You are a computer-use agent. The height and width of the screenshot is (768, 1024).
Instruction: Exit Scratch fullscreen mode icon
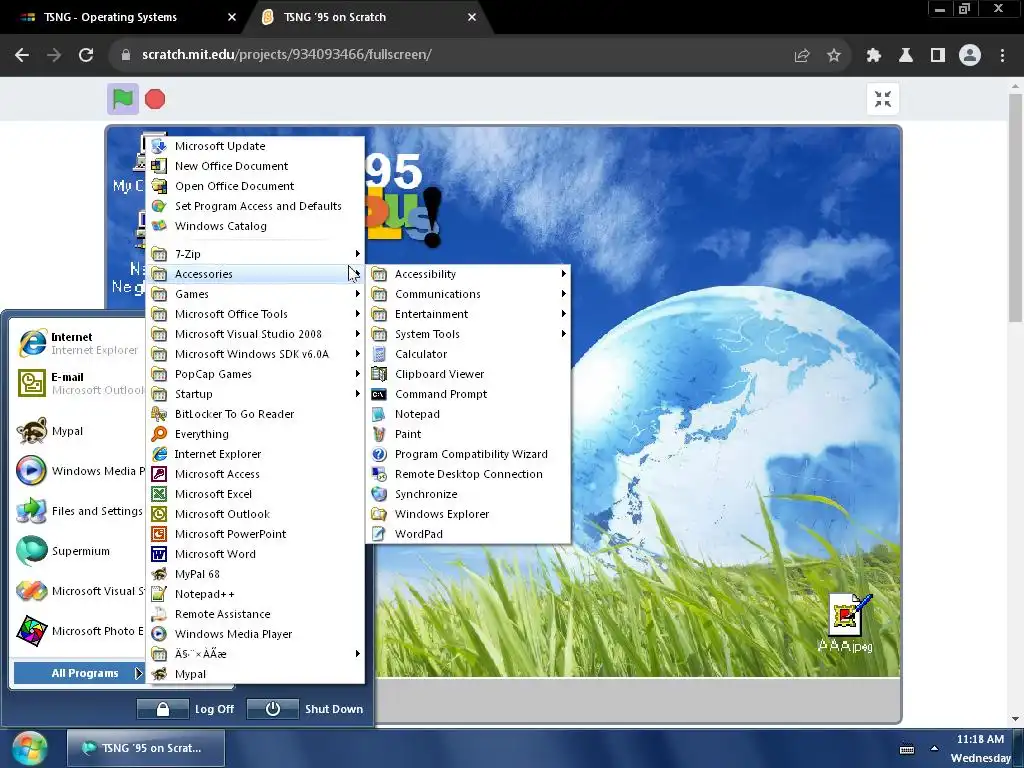pyautogui.click(x=883, y=99)
